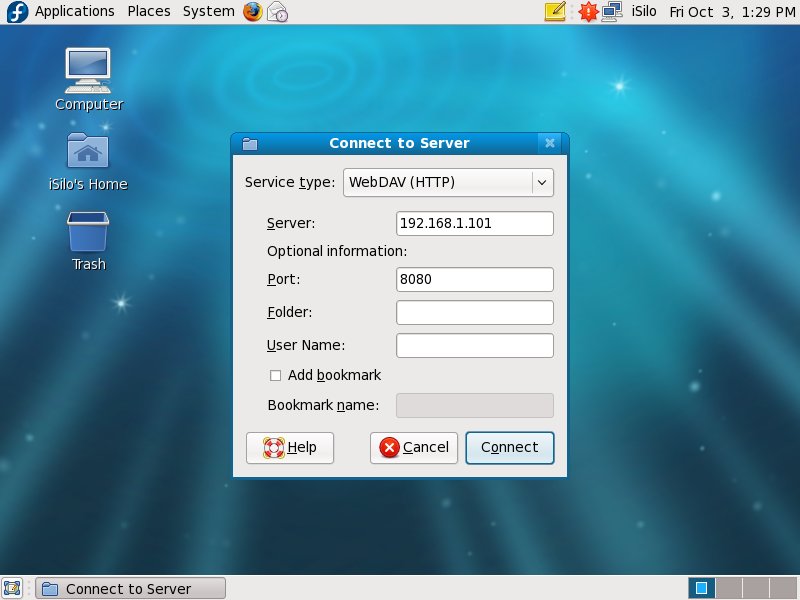Open the System menu
The image size is (800, 600).
(x=208, y=12)
